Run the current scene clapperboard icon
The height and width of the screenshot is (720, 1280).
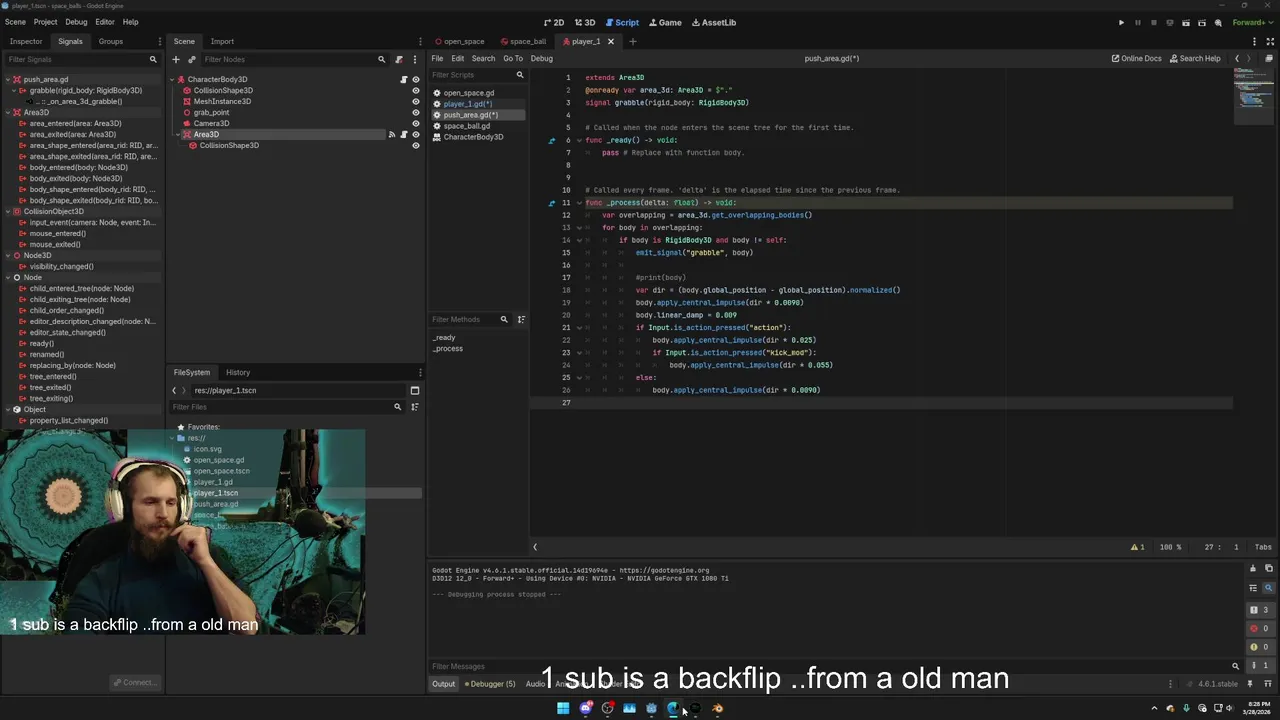pyautogui.click(x=1186, y=22)
